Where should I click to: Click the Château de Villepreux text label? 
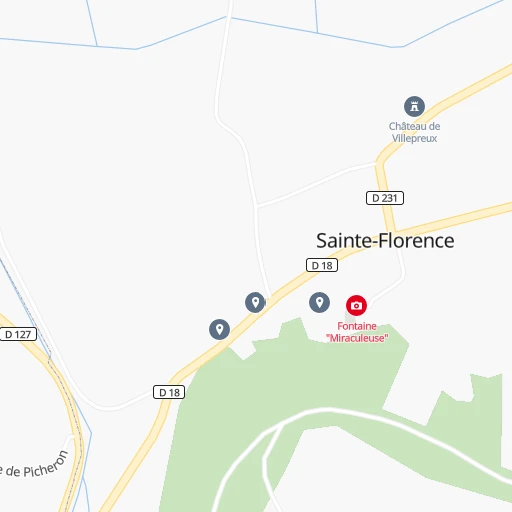pyautogui.click(x=414, y=132)
